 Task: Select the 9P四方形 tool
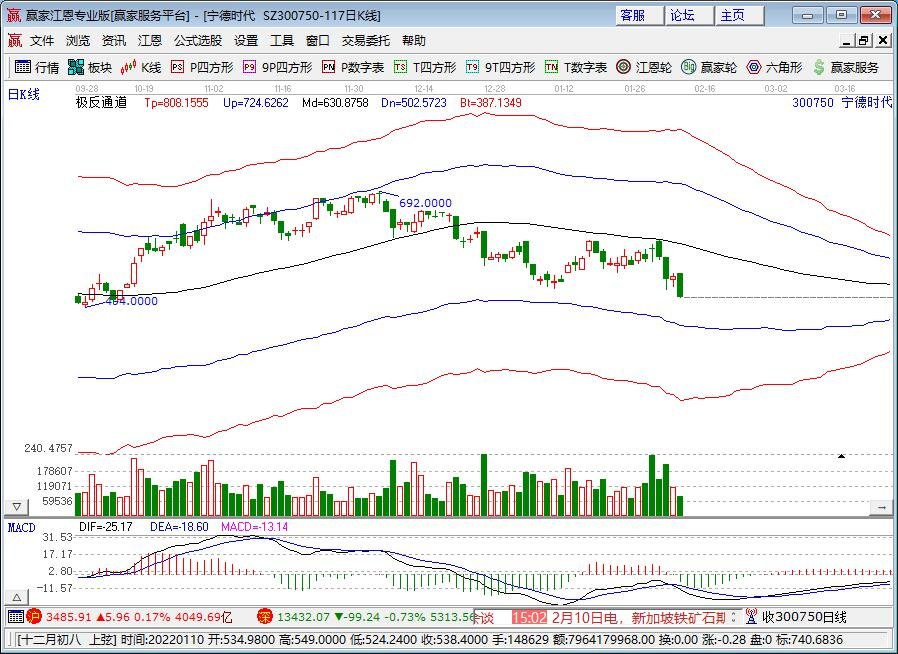pyautogui.click(x=277, y=68)
